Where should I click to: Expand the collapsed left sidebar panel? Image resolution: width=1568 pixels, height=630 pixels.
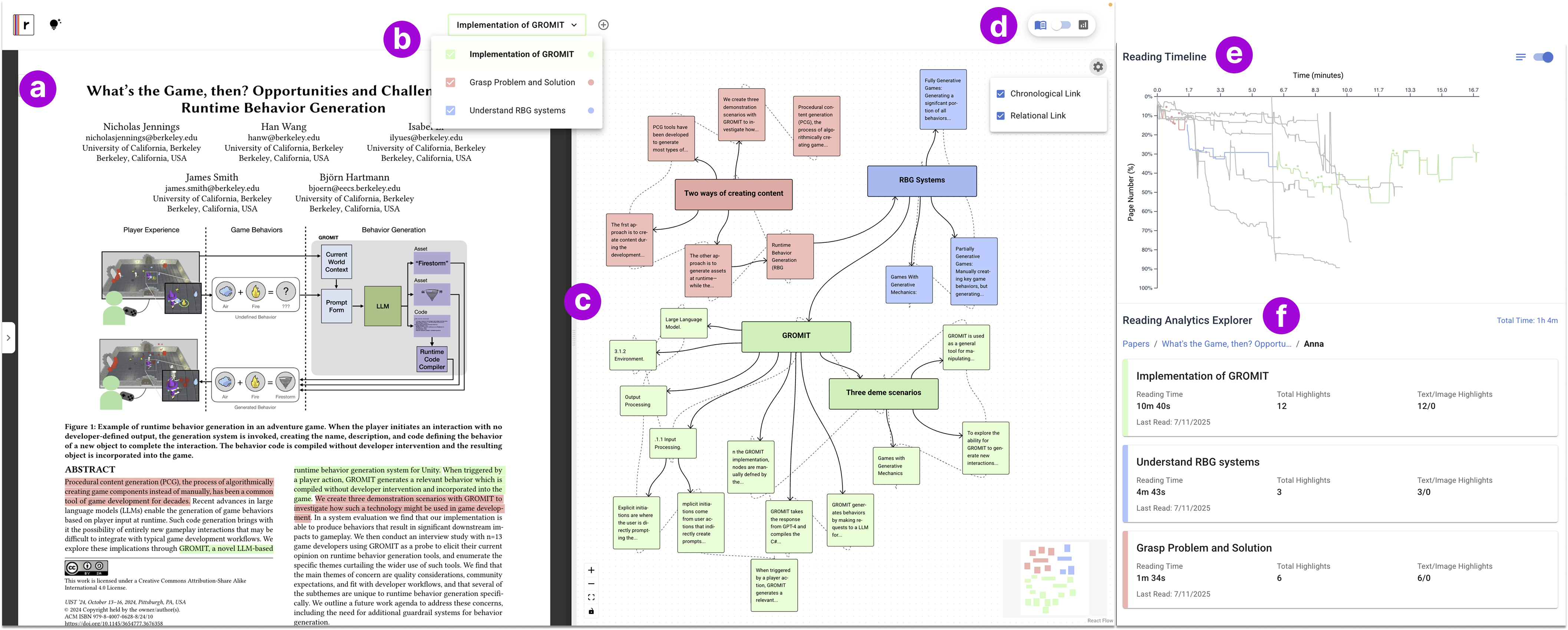pos(9,338)
